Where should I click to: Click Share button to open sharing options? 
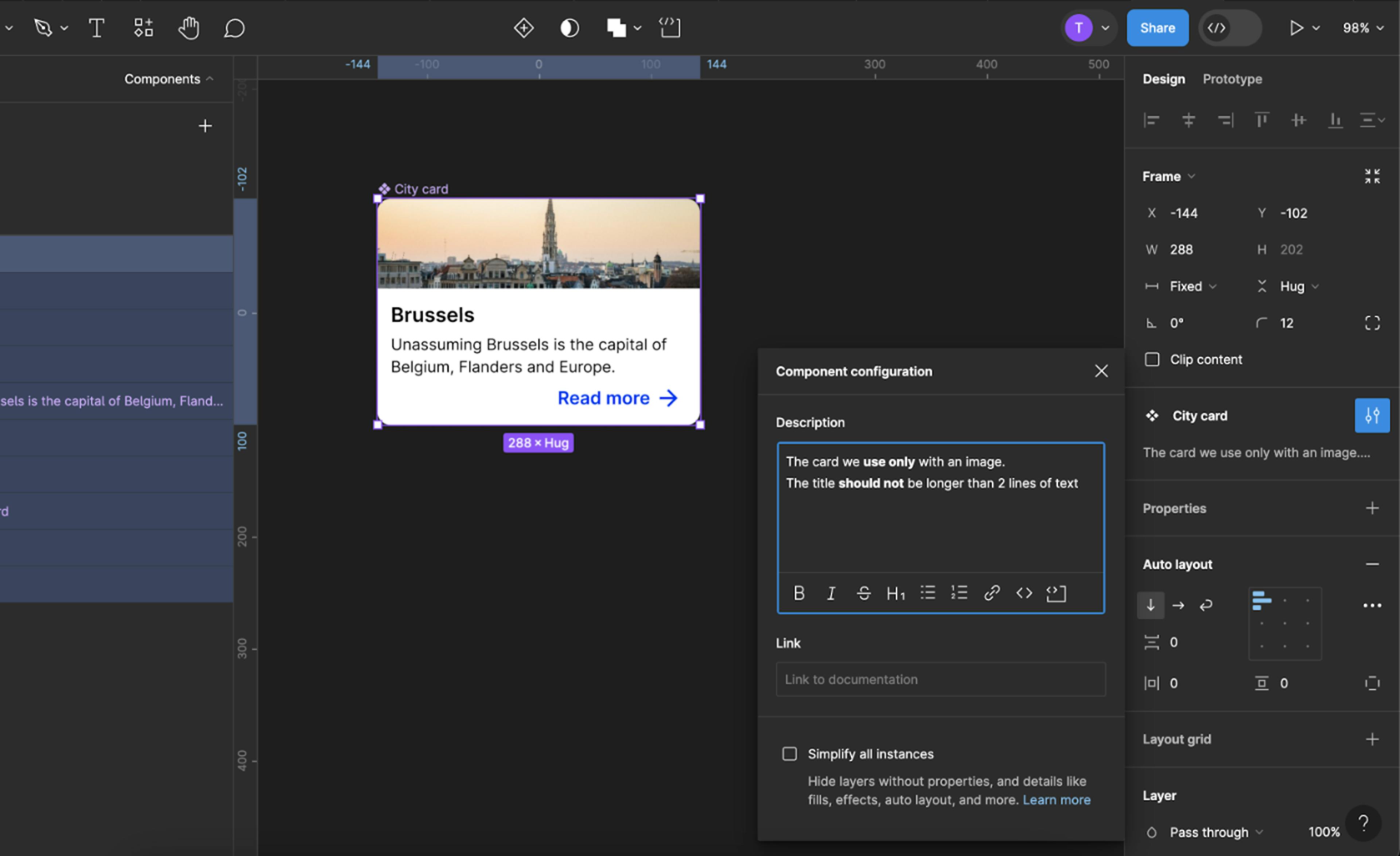[1156, 27]
